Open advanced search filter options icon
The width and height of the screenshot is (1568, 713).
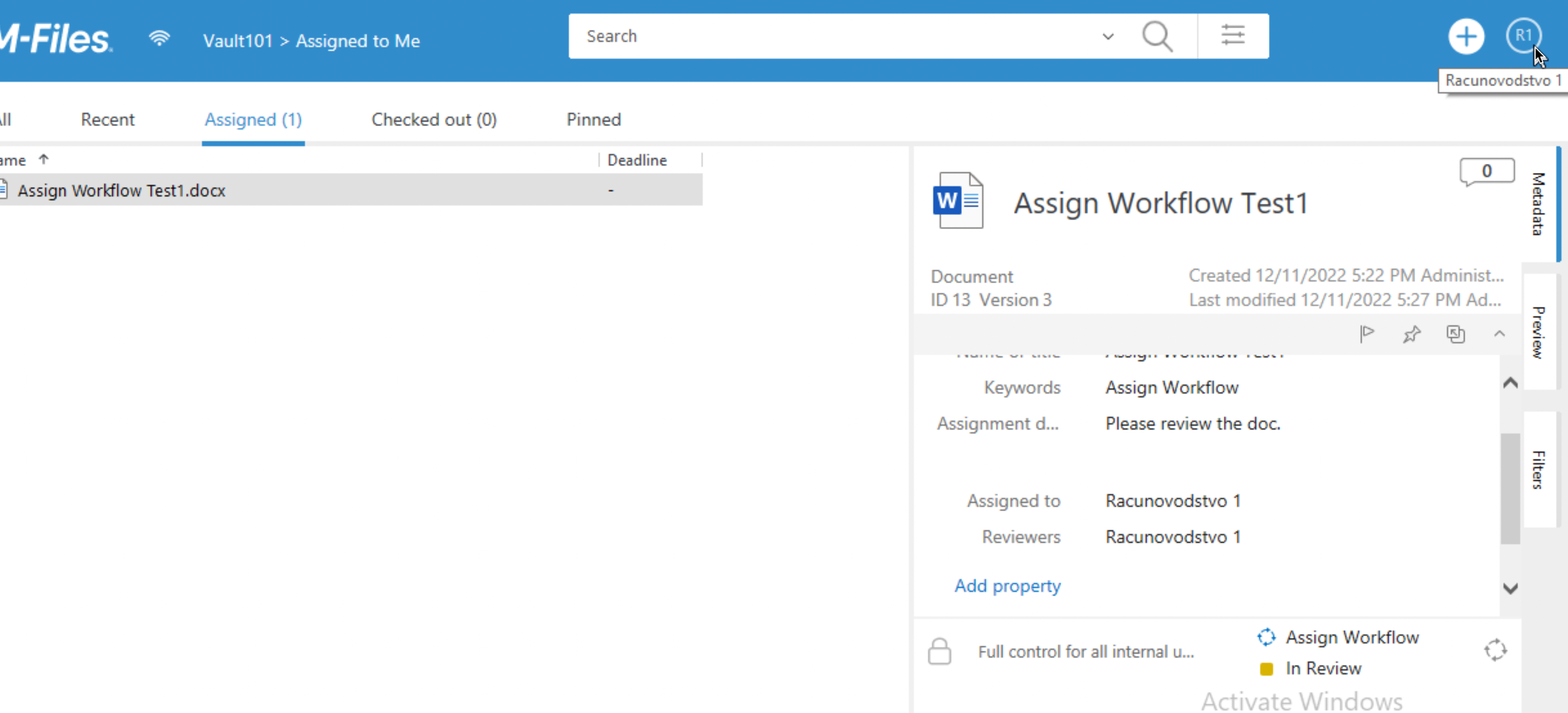[x=1232, y=35]
